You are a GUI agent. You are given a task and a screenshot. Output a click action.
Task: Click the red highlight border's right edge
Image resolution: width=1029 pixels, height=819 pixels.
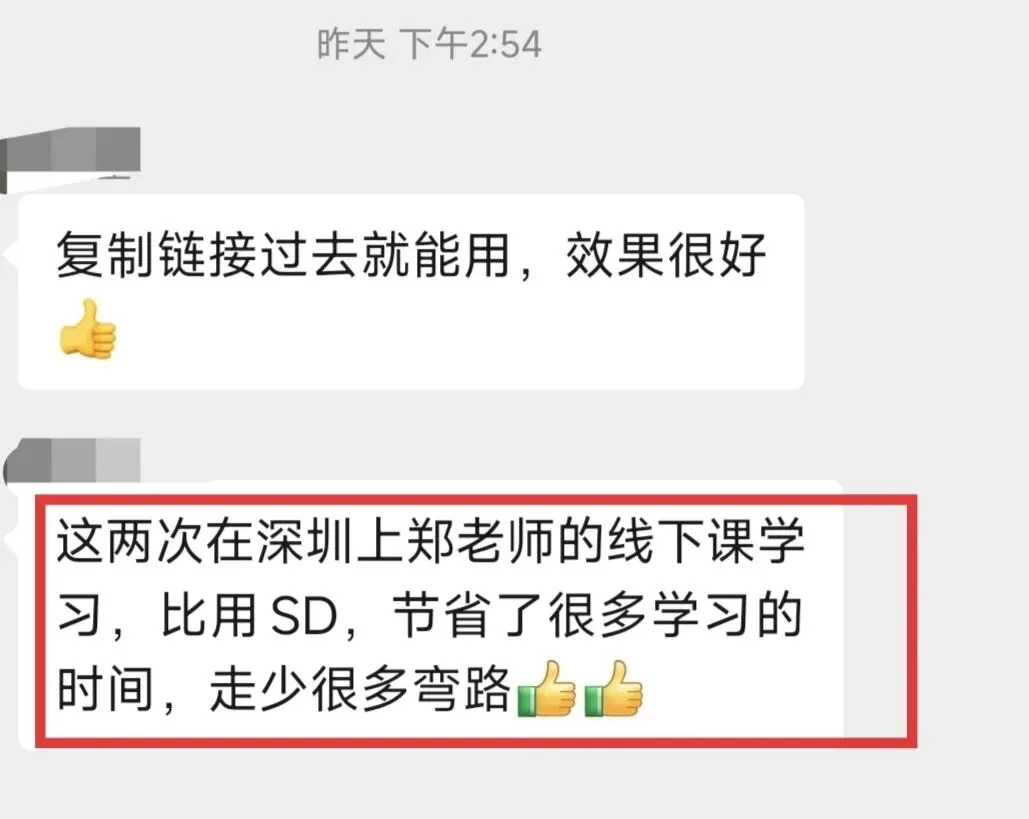(912, 621)
